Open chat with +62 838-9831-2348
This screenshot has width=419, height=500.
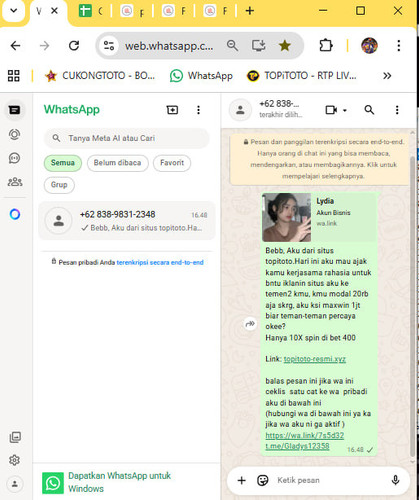pyautogui.click(x=127, y=221)
